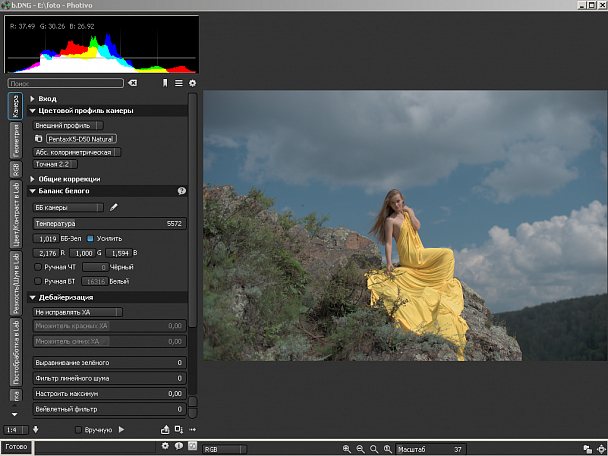608x456 pixels.
Task: Collapse the Дебайеризация section
Action: click(x=33, y=297)
